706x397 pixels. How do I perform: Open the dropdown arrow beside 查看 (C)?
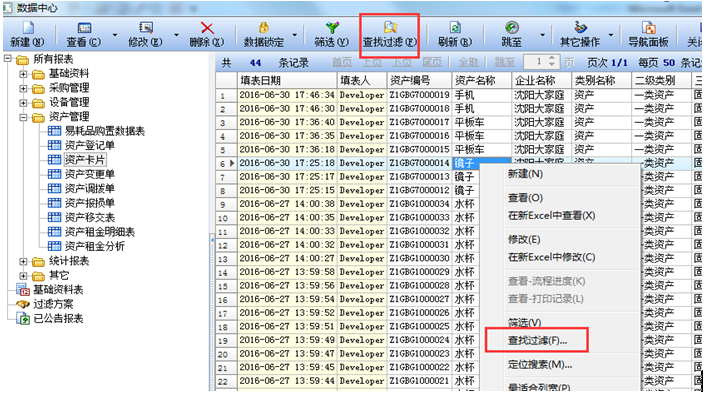tap(114, 35)
